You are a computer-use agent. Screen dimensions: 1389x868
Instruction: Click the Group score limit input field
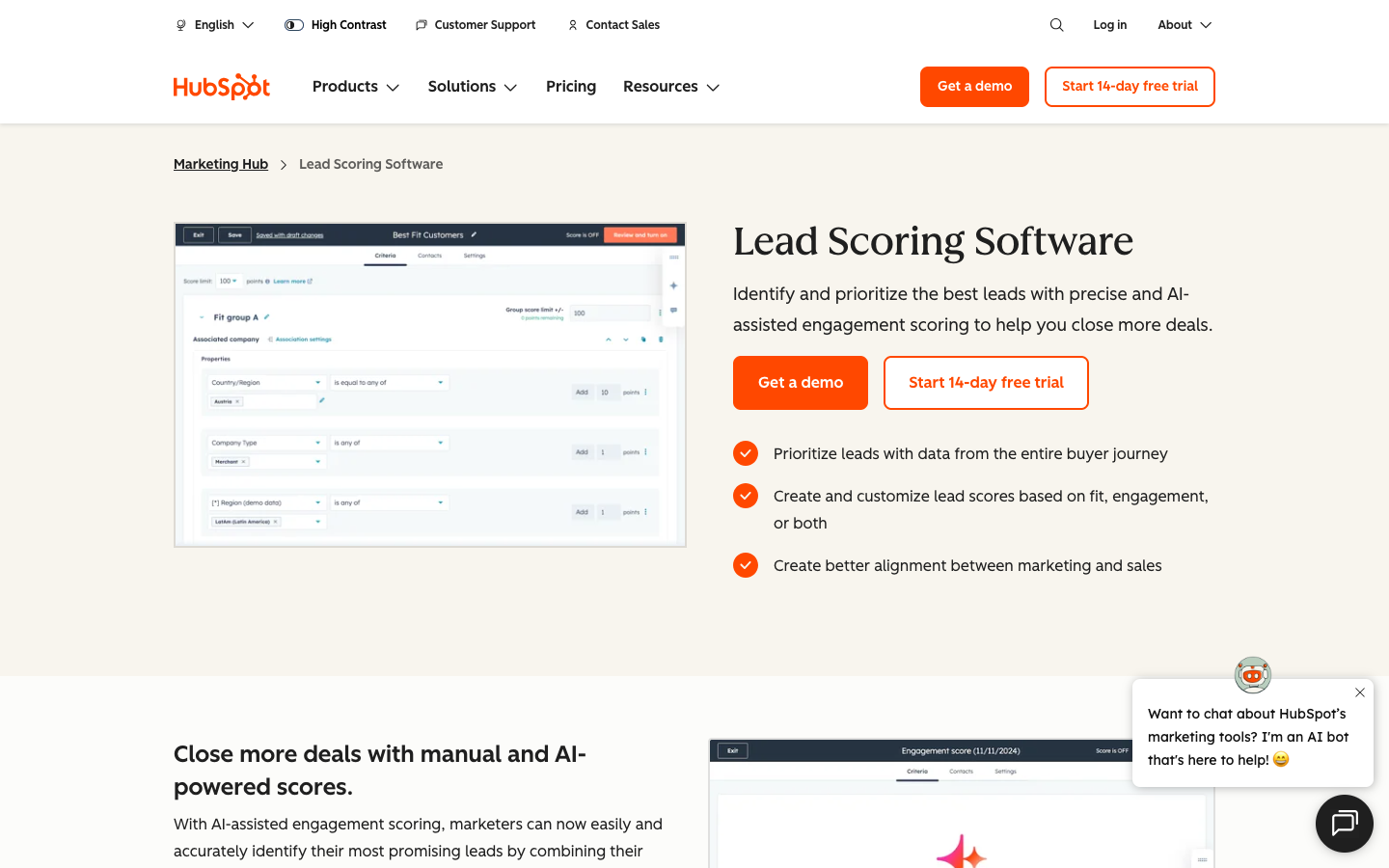(x=610, y=312)
